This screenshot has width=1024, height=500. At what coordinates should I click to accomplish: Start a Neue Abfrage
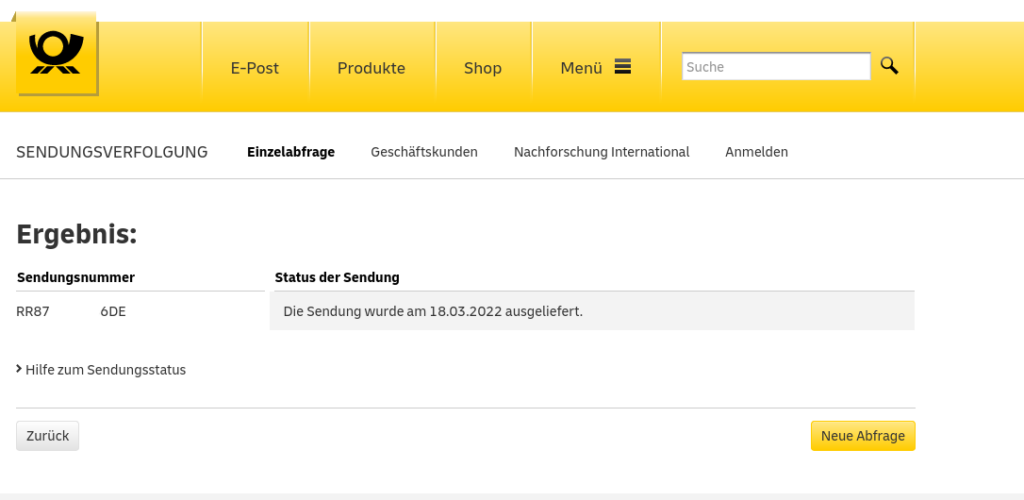pos(862,436)
